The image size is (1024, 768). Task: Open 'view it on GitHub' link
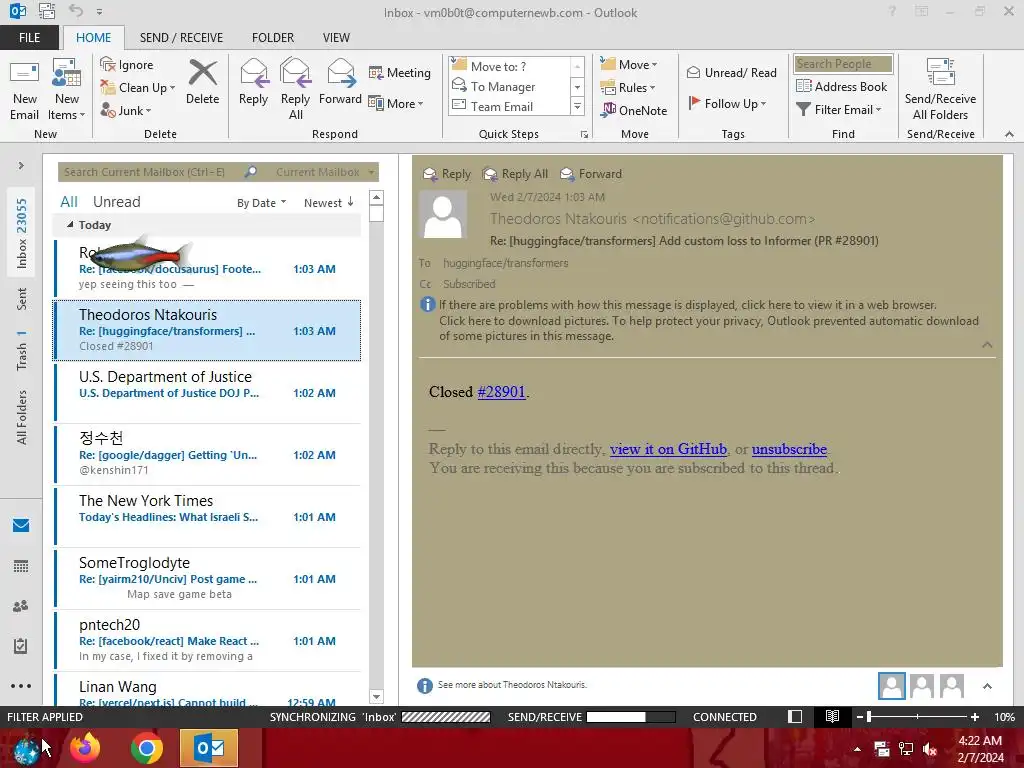pyautogui.click(x=668, y=449)
